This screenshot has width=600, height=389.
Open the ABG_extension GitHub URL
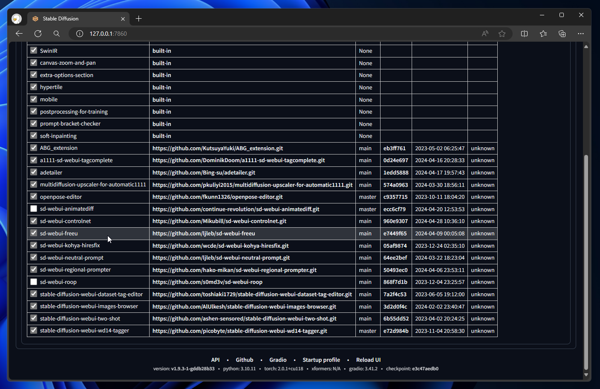(x=218, y=148)
